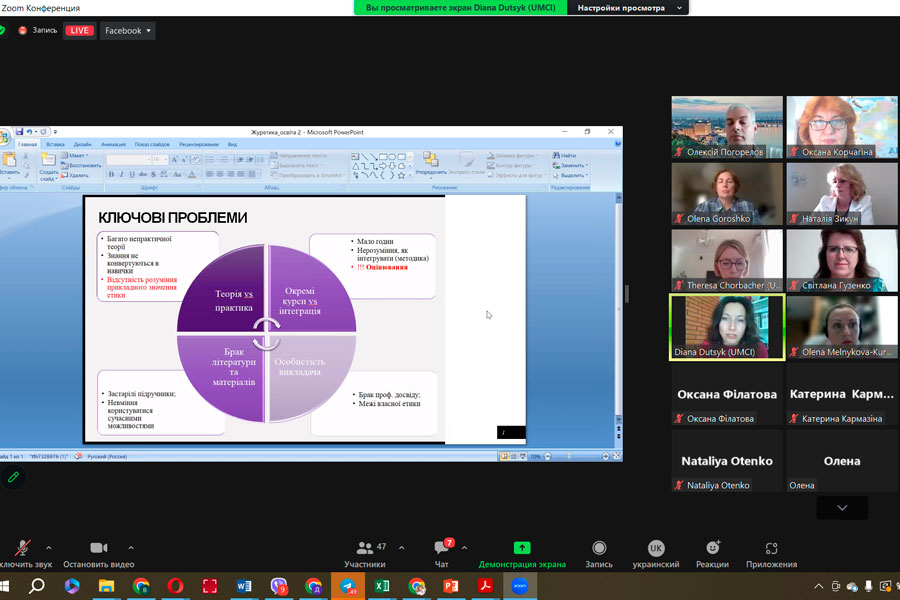The height and width of the screenshot is (600, 900).
Task: Unmute the microphone in Zoom toolbar
Action: click(x=22, y=548)
